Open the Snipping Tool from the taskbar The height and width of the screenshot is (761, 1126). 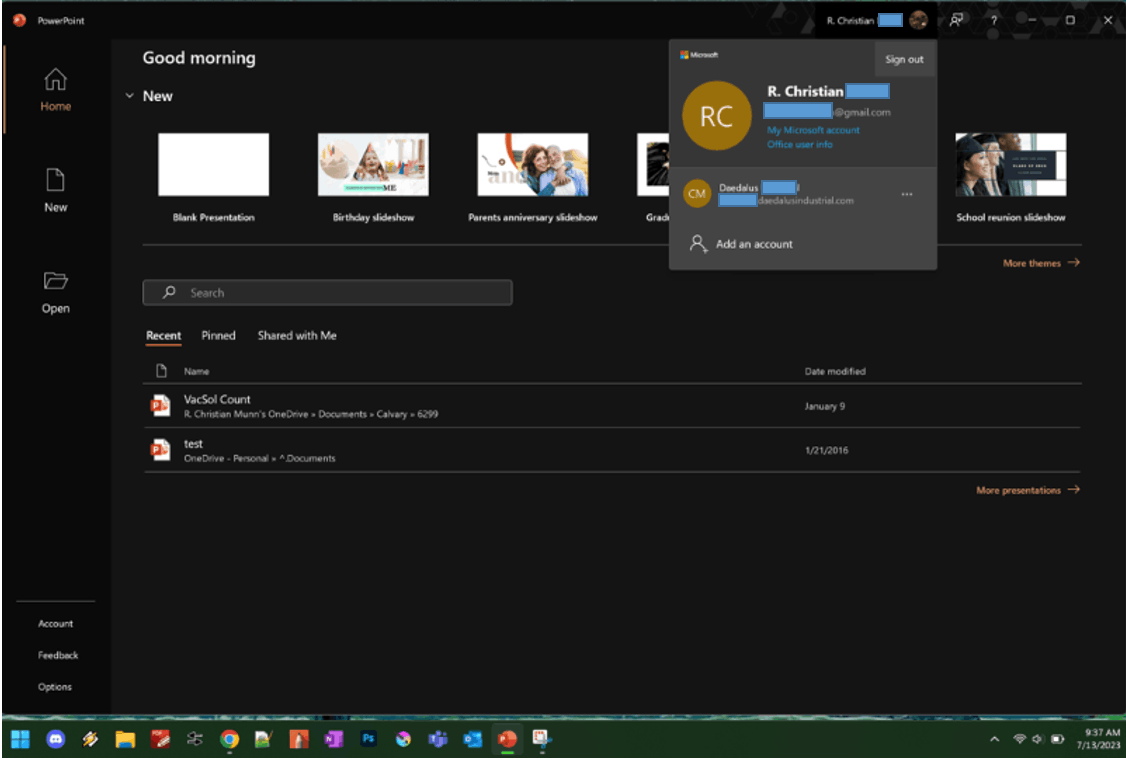point(541,739)
